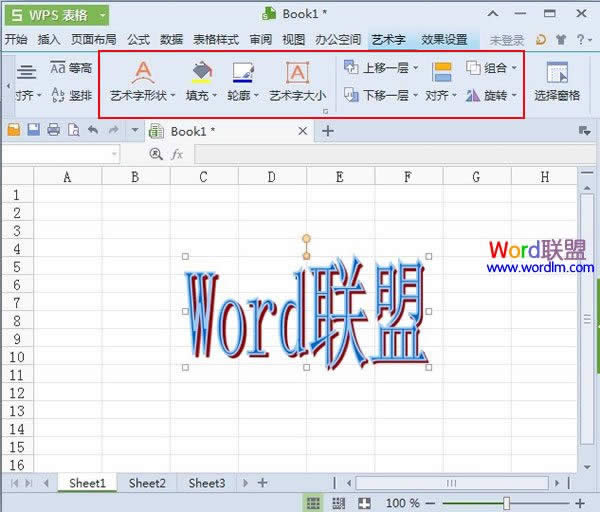Click the 未登录 login link
The width and height of the screenshot is (600, 512).
tap(506, 40)
